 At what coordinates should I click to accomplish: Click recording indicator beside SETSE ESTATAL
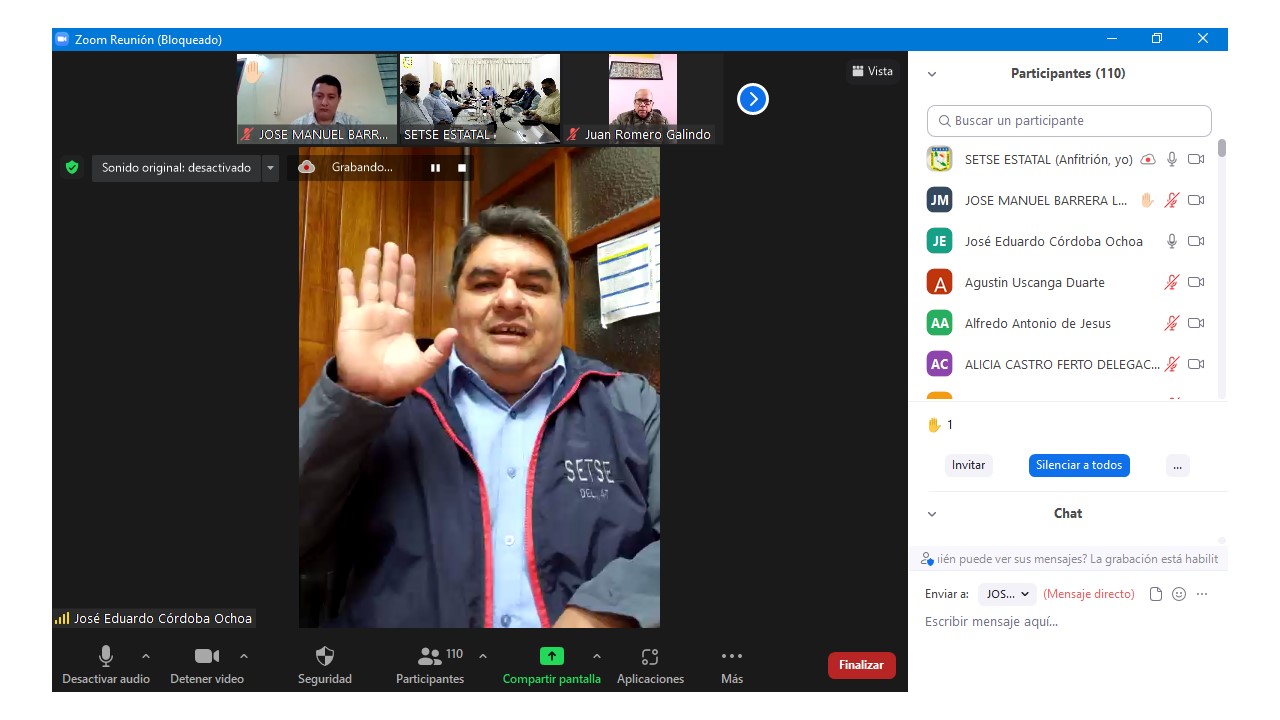pos(1148,159)
